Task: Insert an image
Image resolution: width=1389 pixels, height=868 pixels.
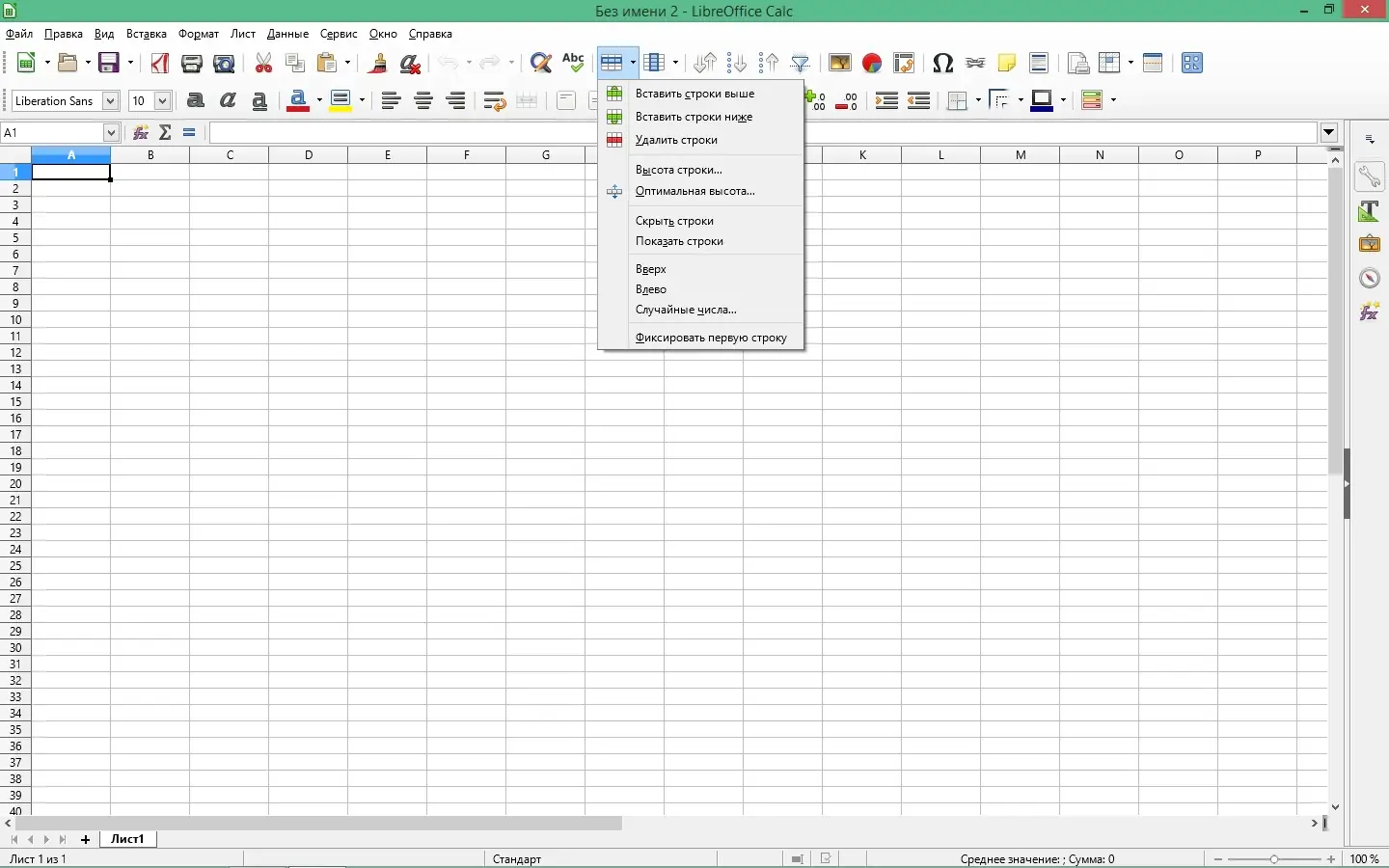Action: [x=840, y=64]
